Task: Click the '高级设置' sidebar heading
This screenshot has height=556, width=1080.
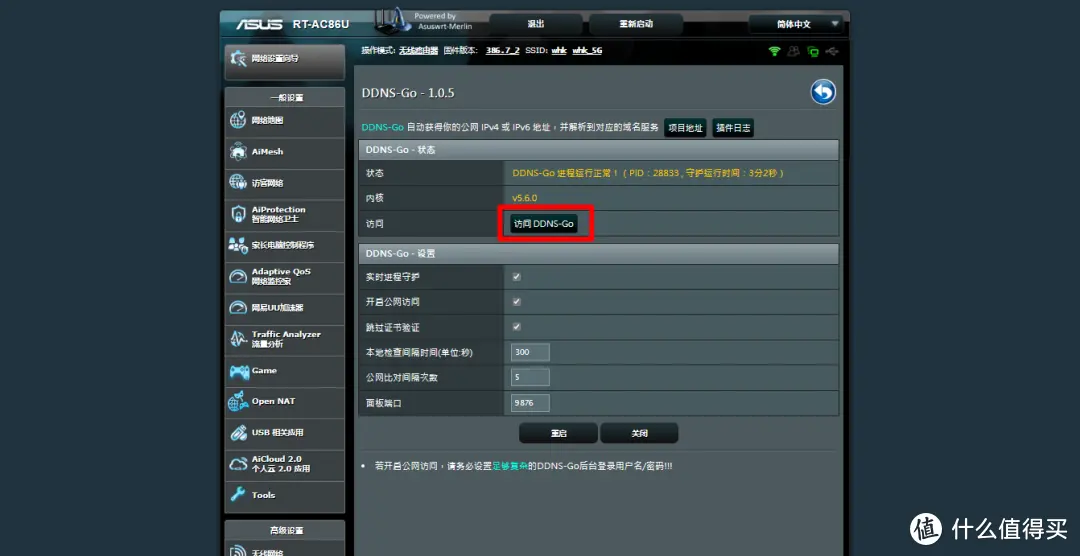Action: [x=286, y=531]
